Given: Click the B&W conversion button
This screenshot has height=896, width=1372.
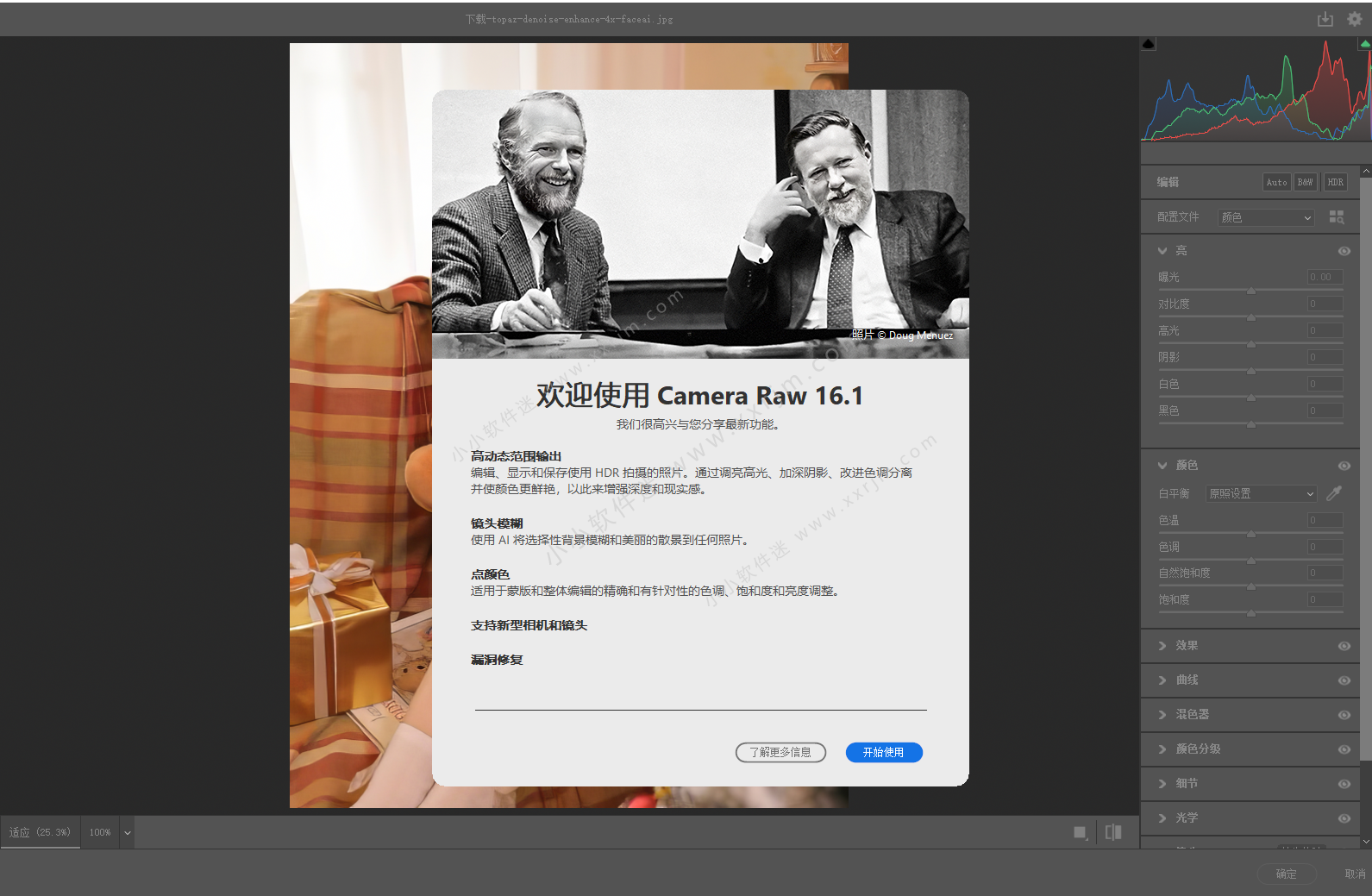Looking at the screenshot, I should point(1306,182).
